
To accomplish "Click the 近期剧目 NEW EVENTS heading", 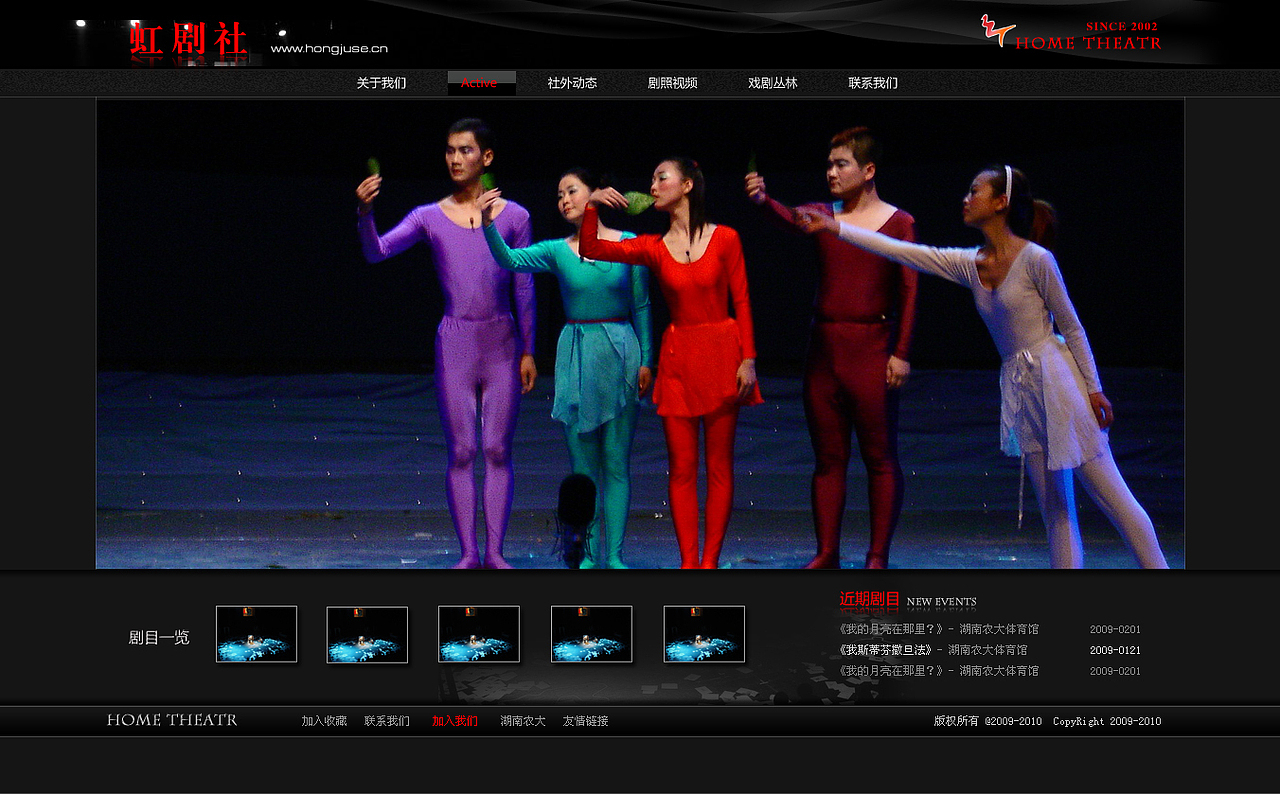I will (908, 600).
